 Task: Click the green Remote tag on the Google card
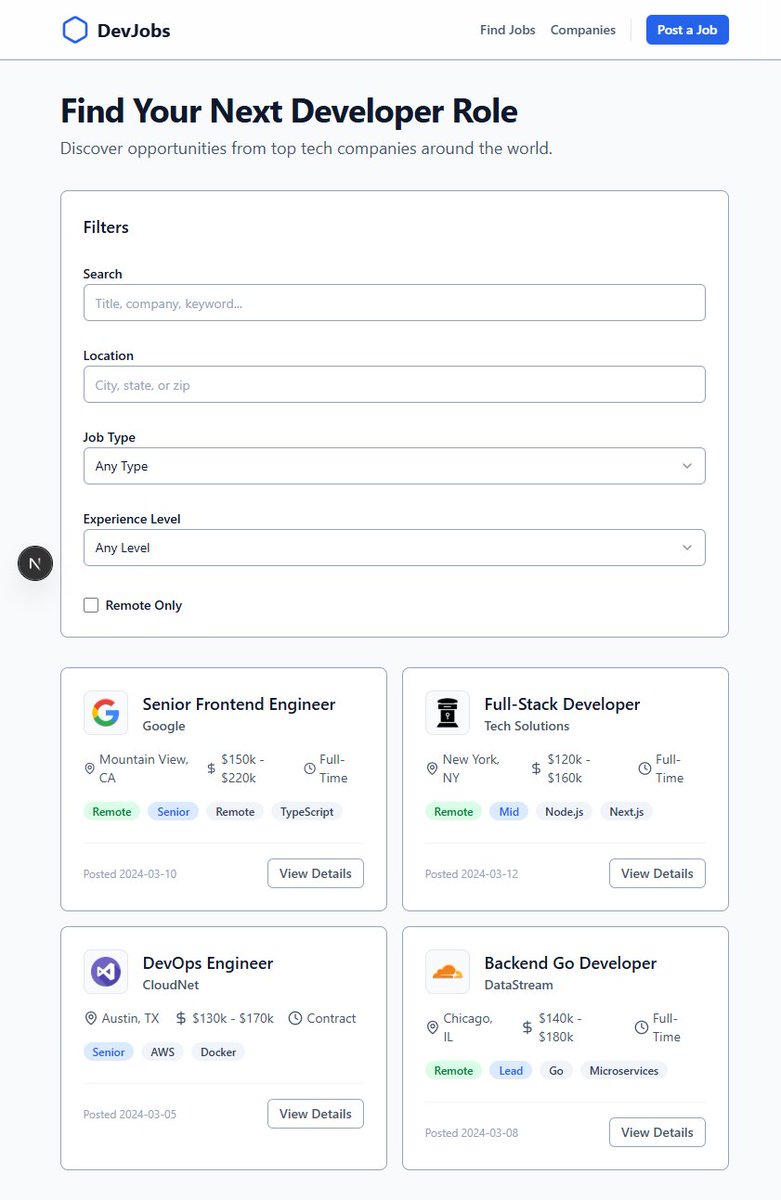tap(112, 811)
